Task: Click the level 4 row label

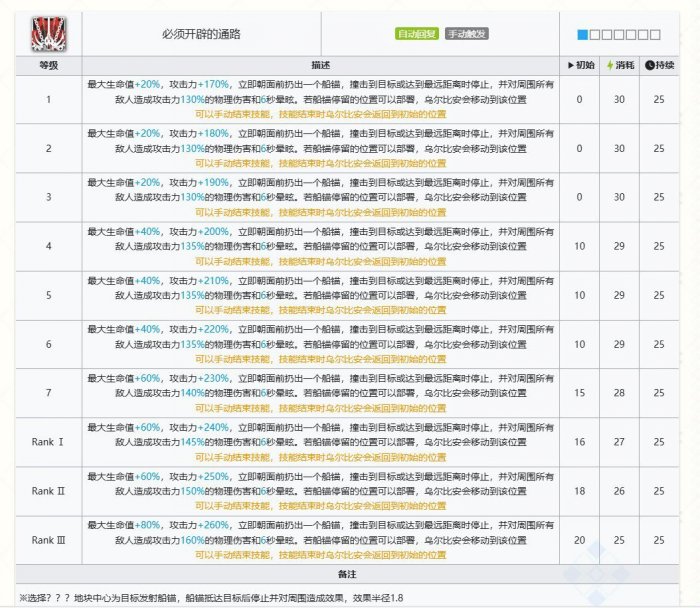Action: coord(48,246)
